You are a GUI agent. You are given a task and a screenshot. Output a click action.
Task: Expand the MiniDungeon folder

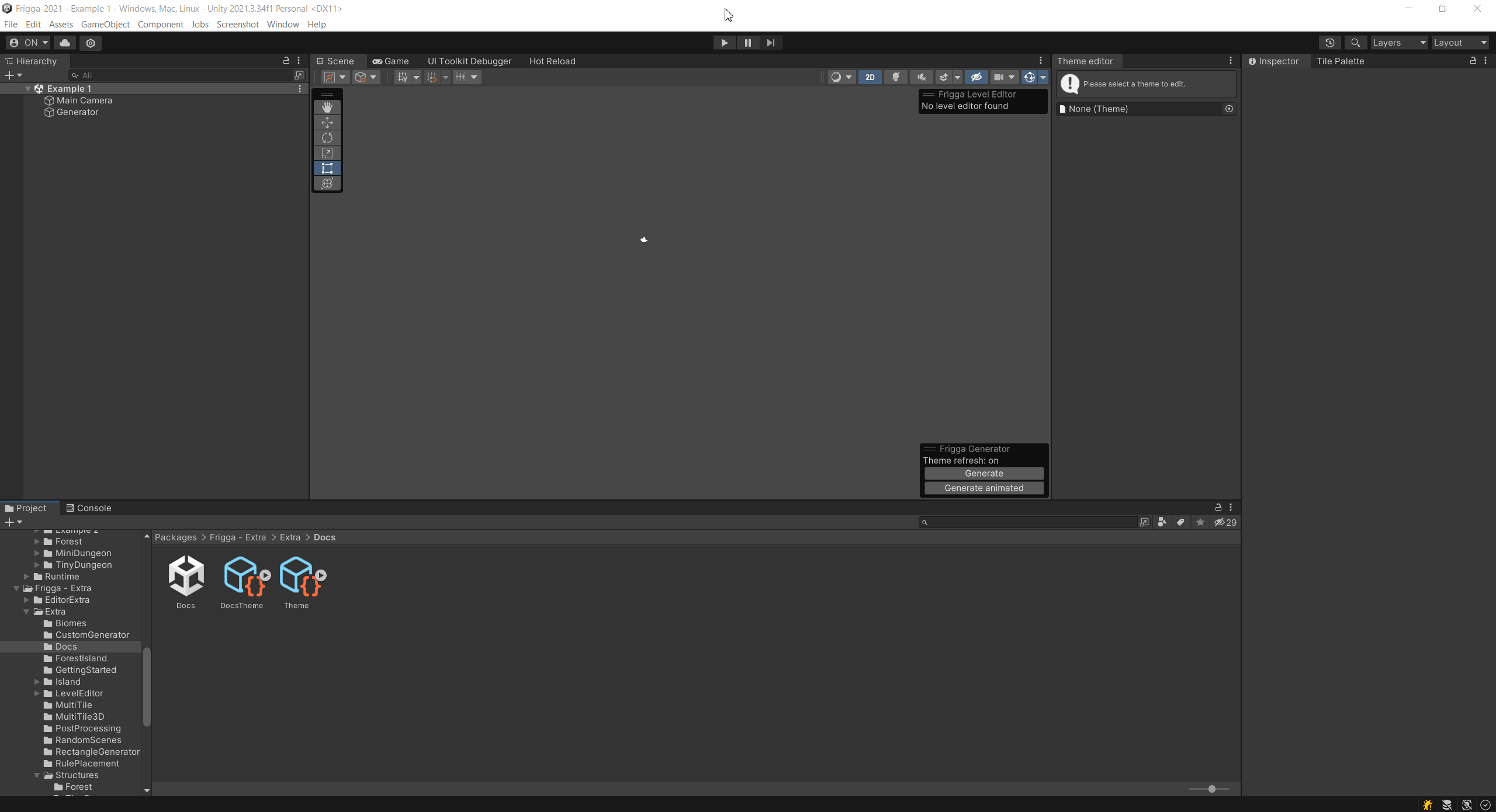coord(37,553)
